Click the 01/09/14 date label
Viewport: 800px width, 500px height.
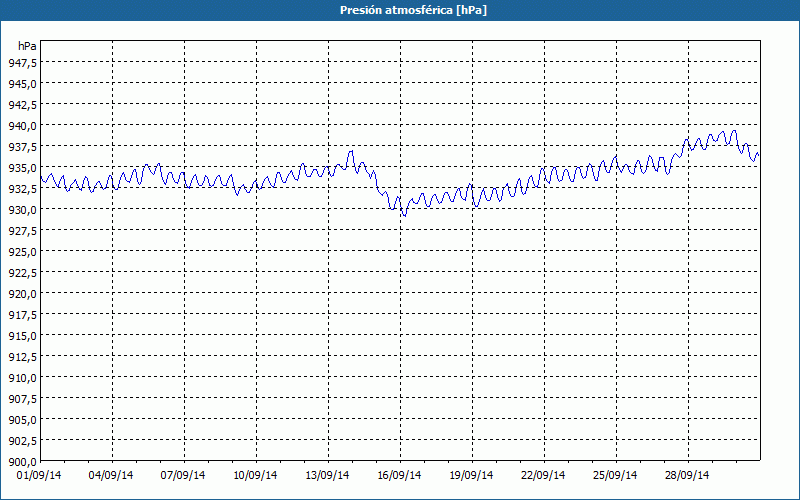pyautogui.click(x=39, y=475)
